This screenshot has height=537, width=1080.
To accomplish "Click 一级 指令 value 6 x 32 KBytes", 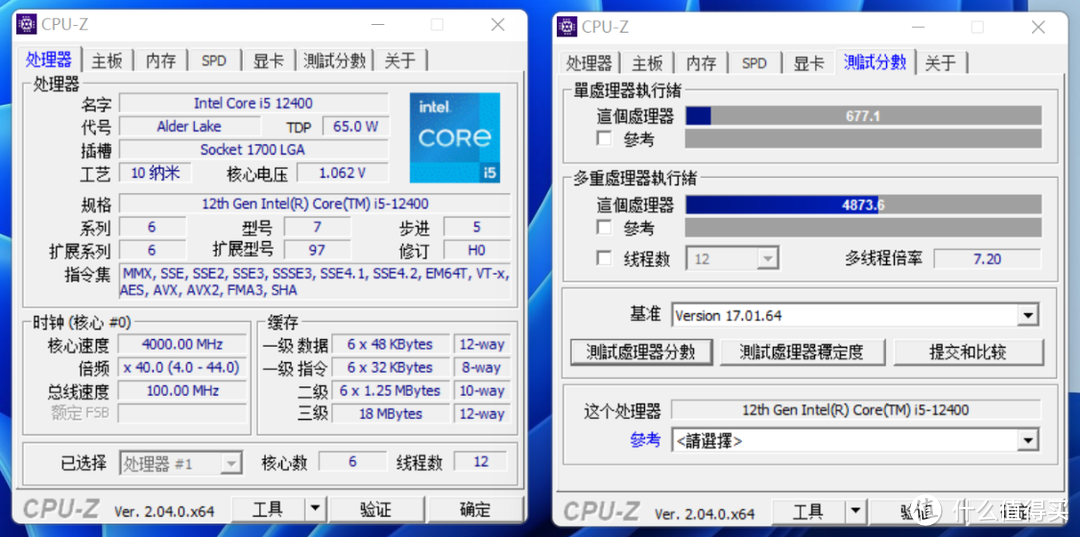I will coord(390,368).
